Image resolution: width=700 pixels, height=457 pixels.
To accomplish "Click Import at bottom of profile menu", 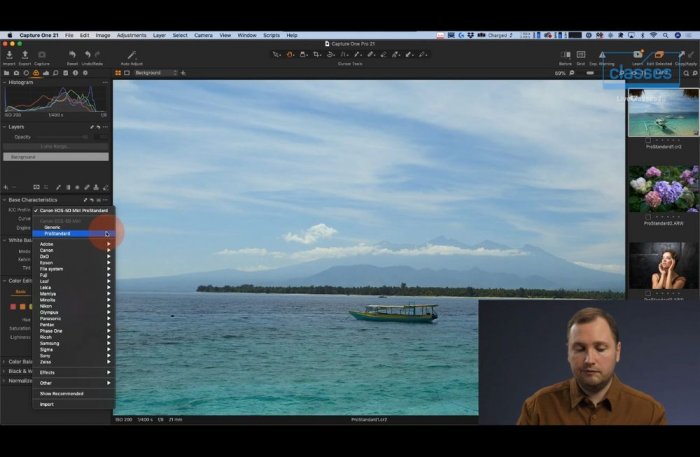I will (x=47, y=404).
